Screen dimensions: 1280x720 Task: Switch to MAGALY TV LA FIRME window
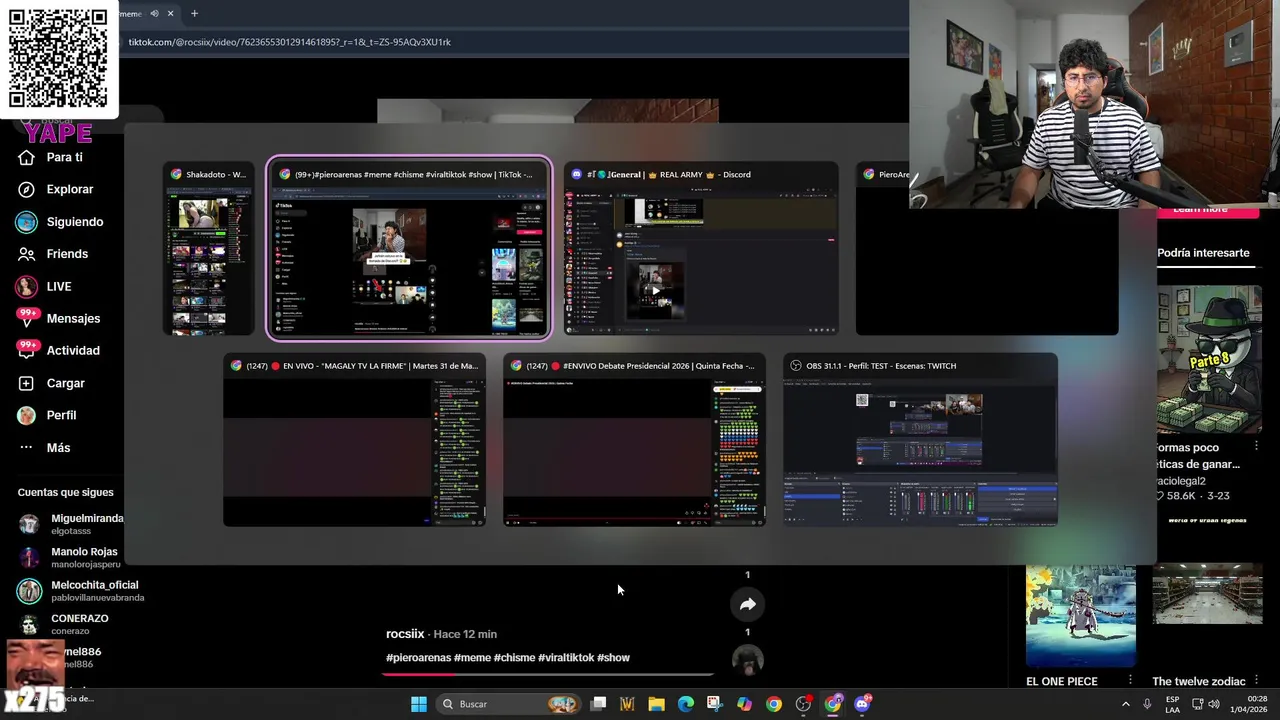[354, 440]
